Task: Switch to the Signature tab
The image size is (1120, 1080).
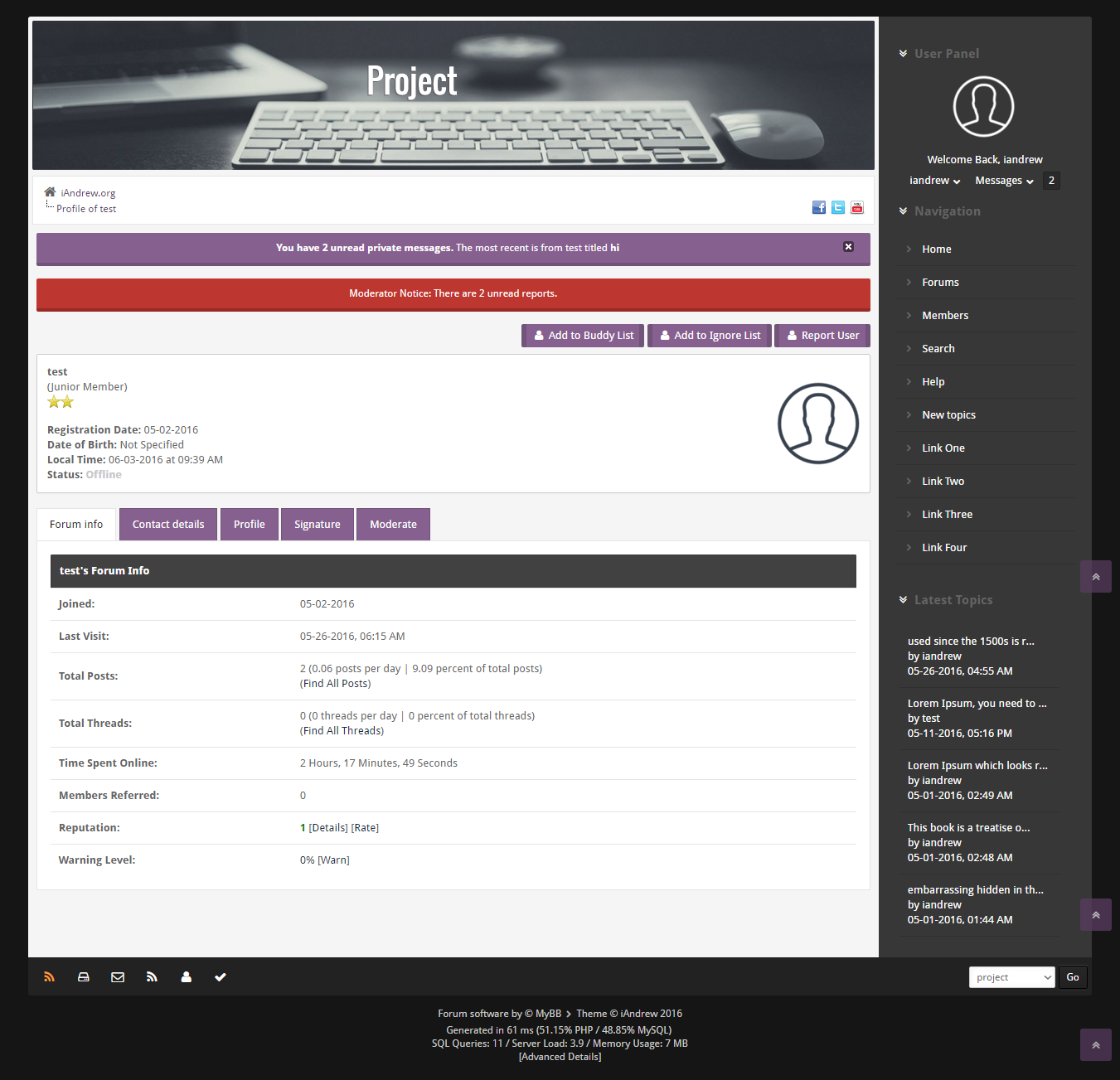Action: click(x=317, y=525)
